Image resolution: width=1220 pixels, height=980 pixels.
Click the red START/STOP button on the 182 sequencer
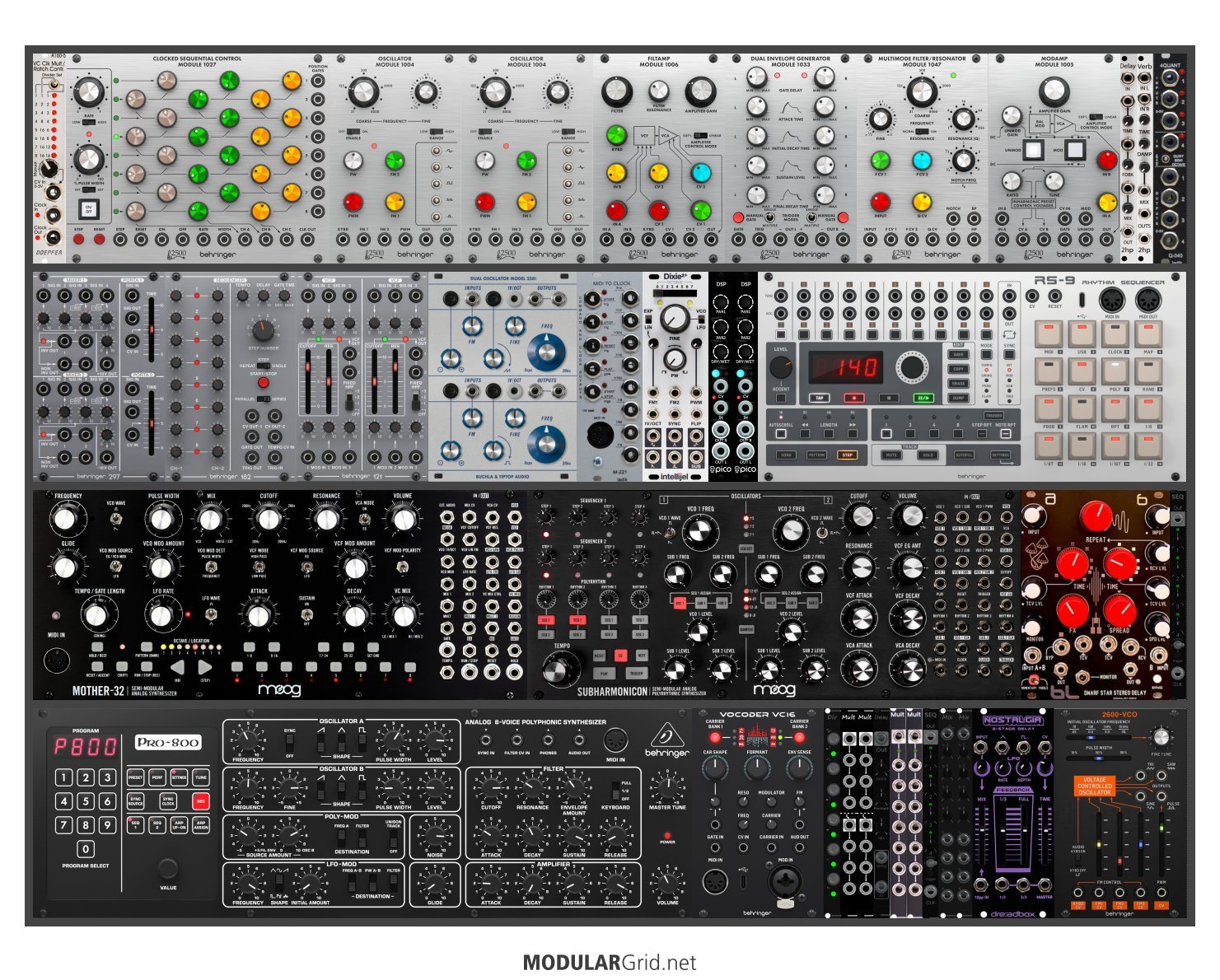[264, 382]
